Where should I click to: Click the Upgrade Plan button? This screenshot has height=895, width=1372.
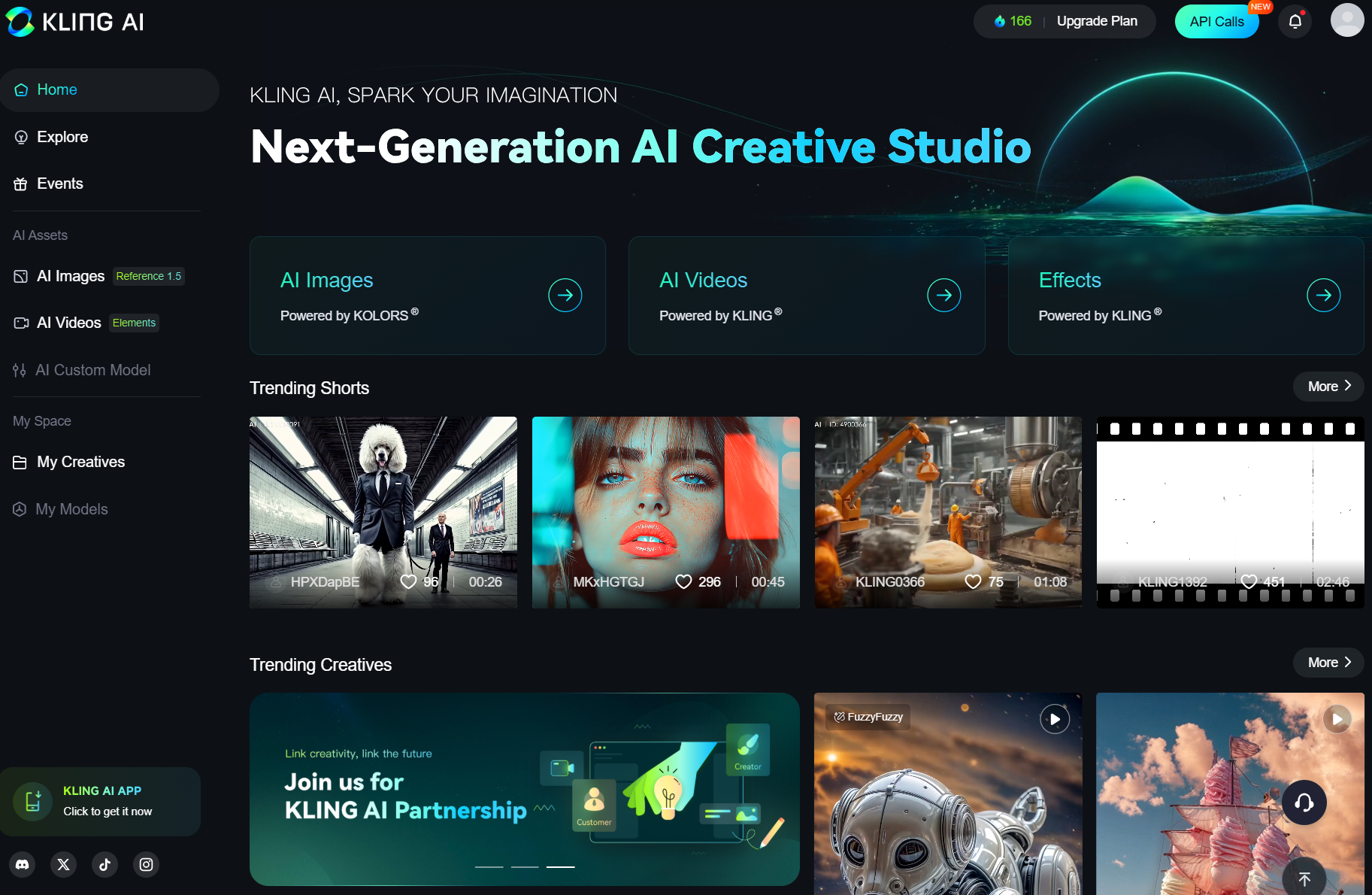coord(1097,21)
